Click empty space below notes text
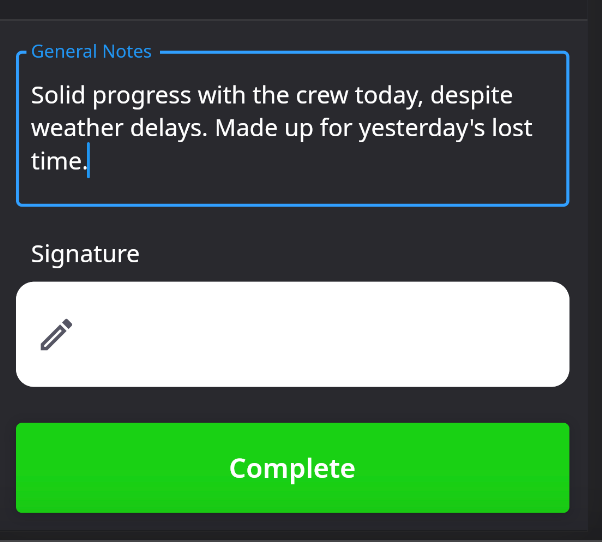The width and height of the screenshot is (602, 542). (293, 190)
